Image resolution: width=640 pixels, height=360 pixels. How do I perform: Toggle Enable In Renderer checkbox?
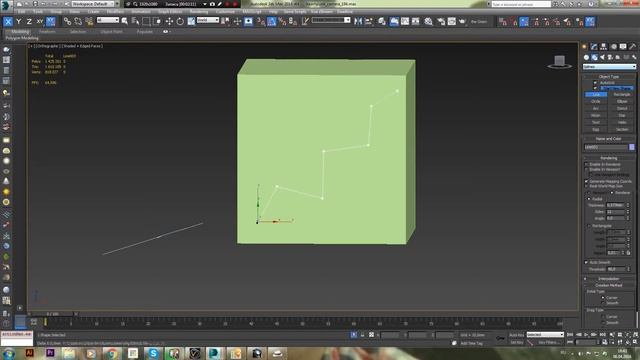click(x=587, y=164)
